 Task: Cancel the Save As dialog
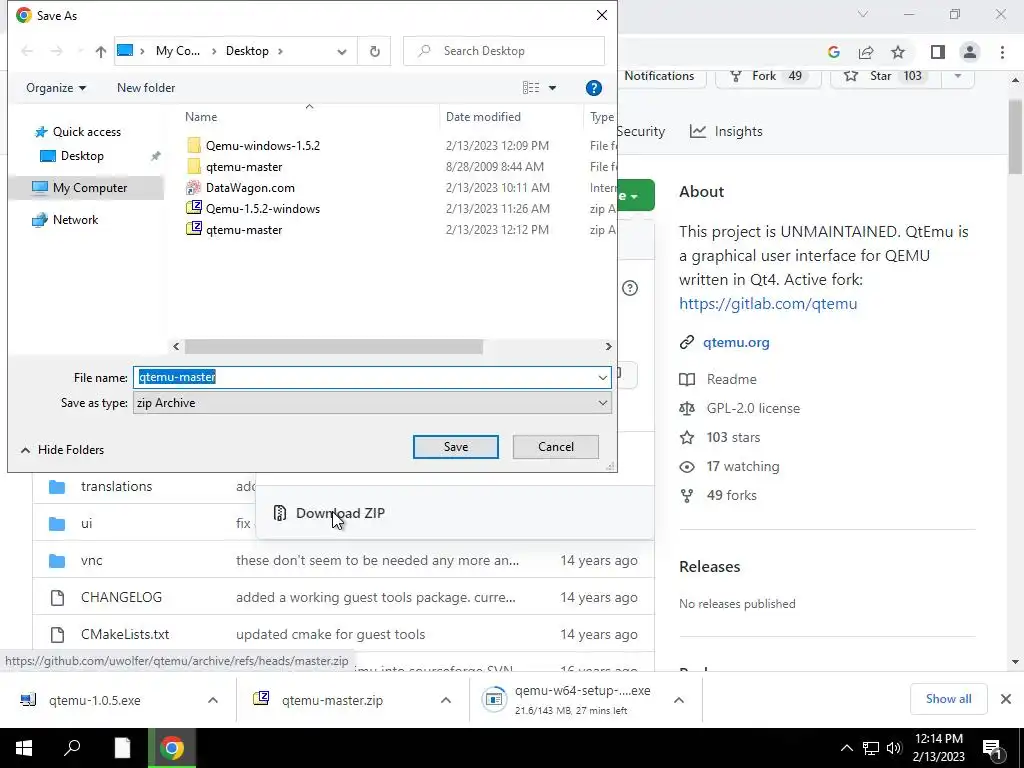pos(556,447)
